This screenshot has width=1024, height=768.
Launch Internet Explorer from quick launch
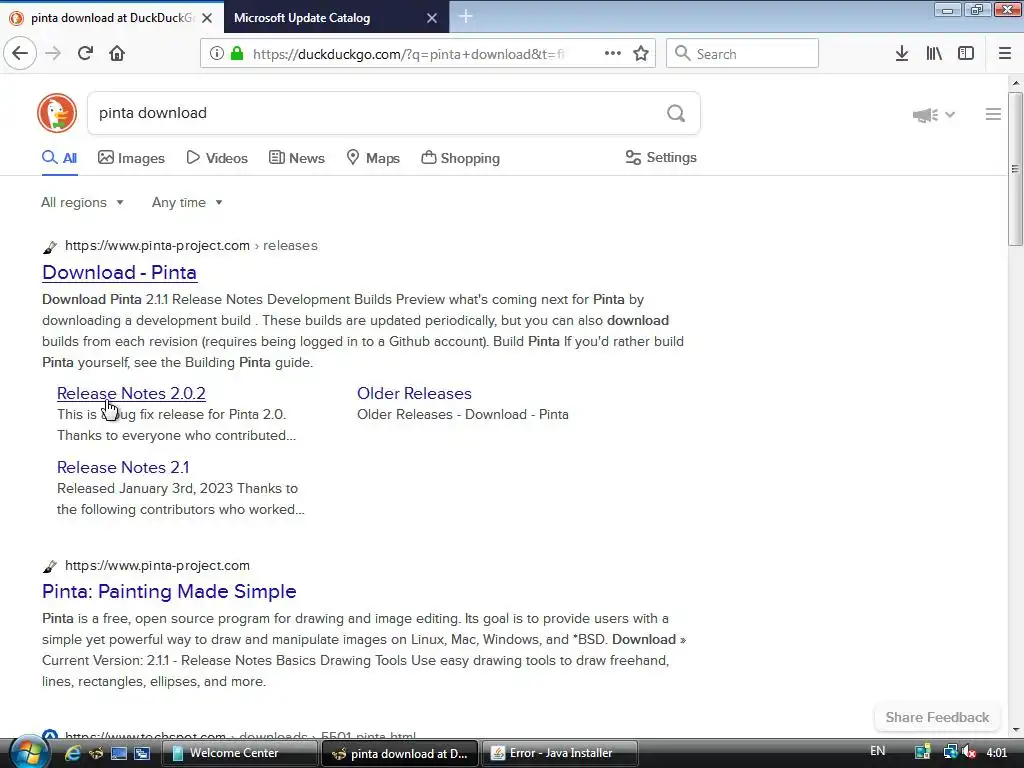pyautogui.click(x=73, y=753)
